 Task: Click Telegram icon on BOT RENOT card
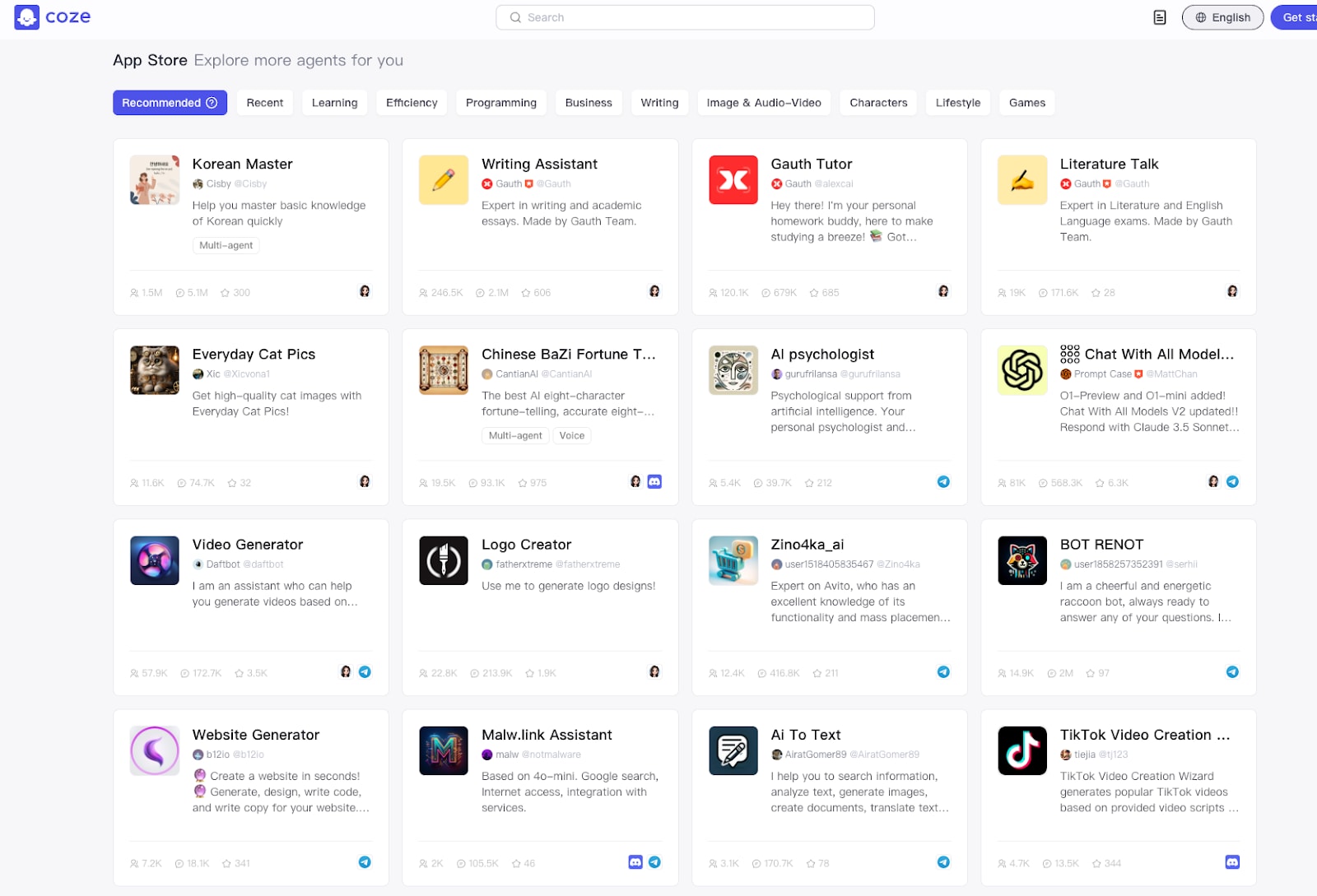(x=1232, y=671)
